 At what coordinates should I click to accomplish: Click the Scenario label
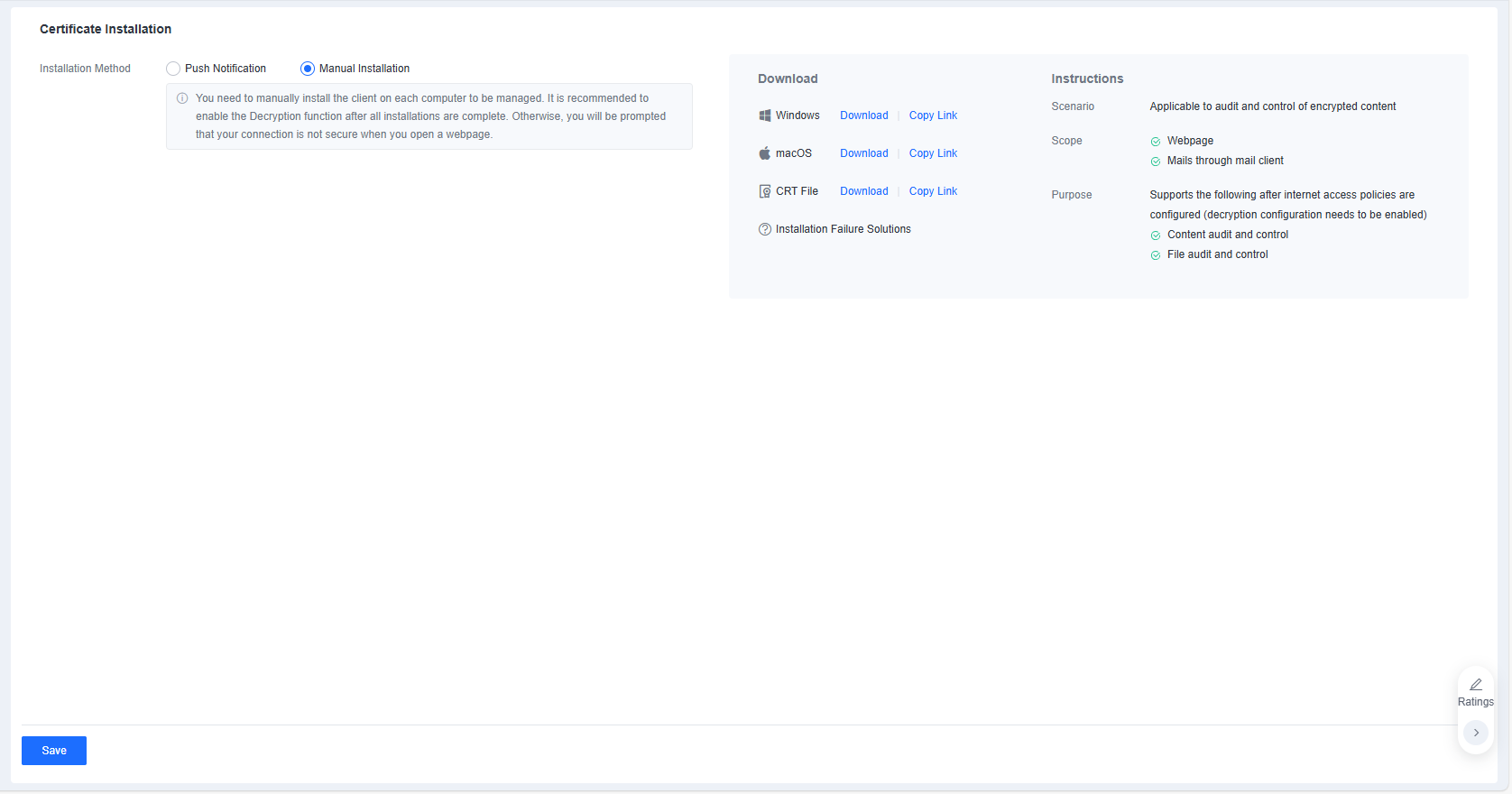1073,106
